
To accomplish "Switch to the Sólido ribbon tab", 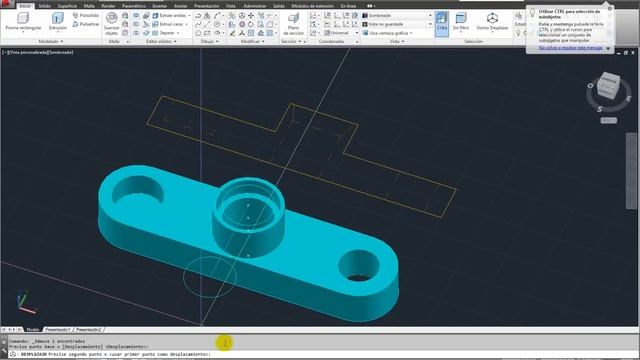I will [44, 6].
